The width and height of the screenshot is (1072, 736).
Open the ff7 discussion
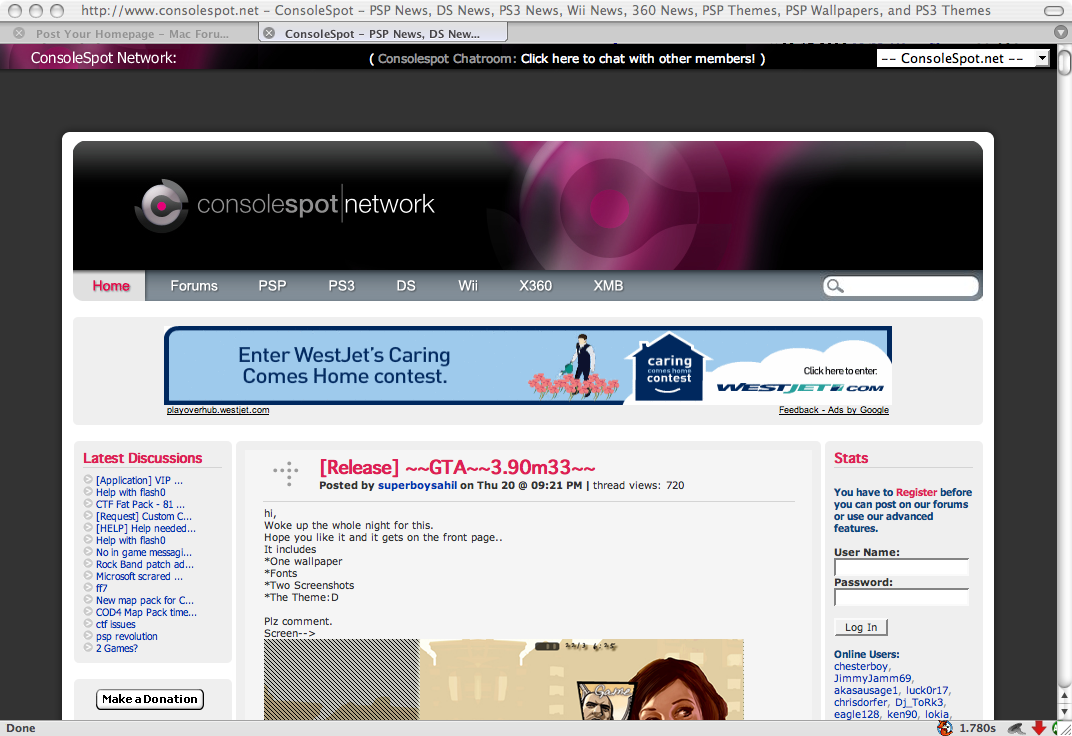click(x=101, y=588)
